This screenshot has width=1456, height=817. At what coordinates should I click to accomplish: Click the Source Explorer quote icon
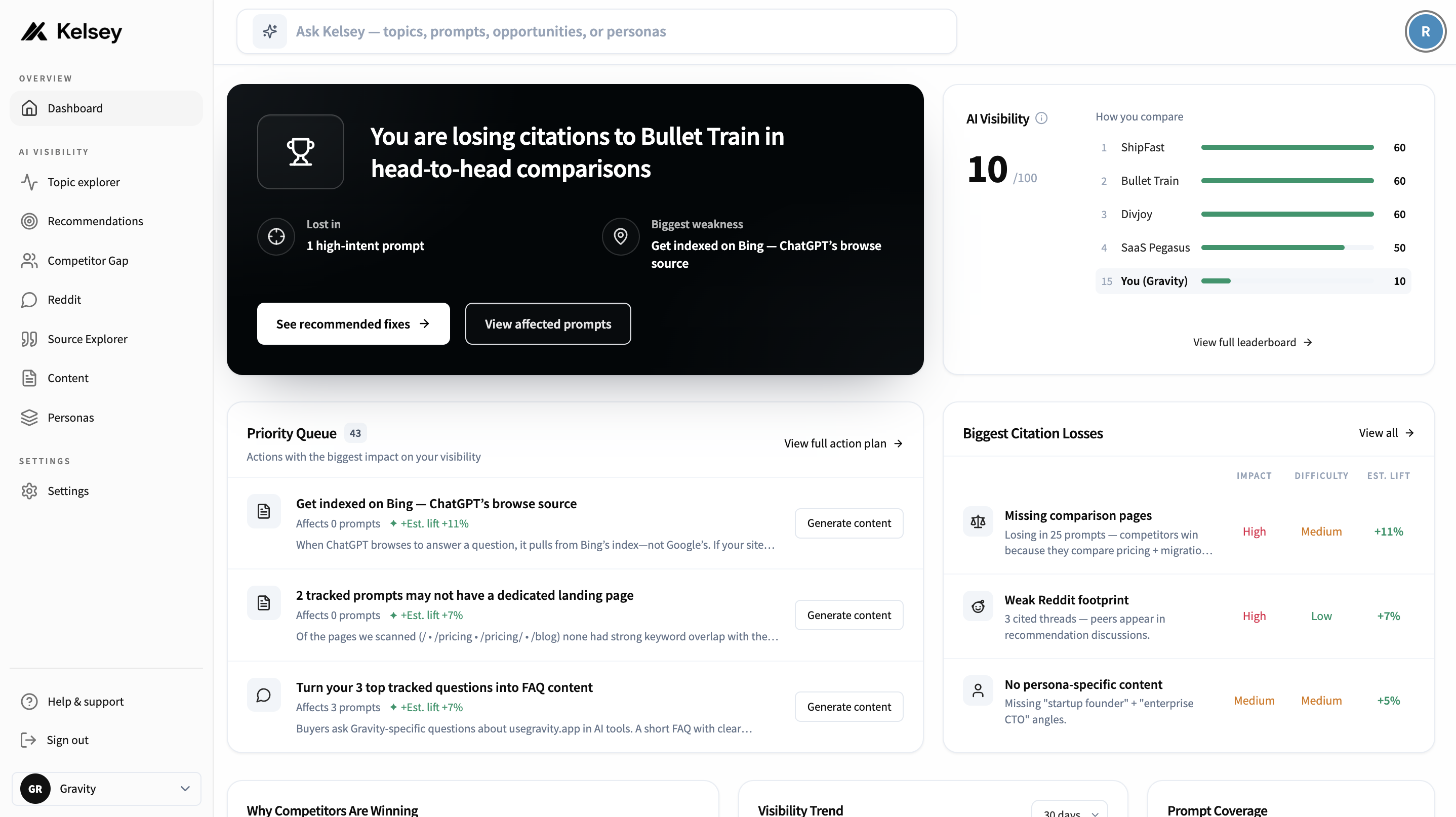pyautogui.click(x=29, y=339)
